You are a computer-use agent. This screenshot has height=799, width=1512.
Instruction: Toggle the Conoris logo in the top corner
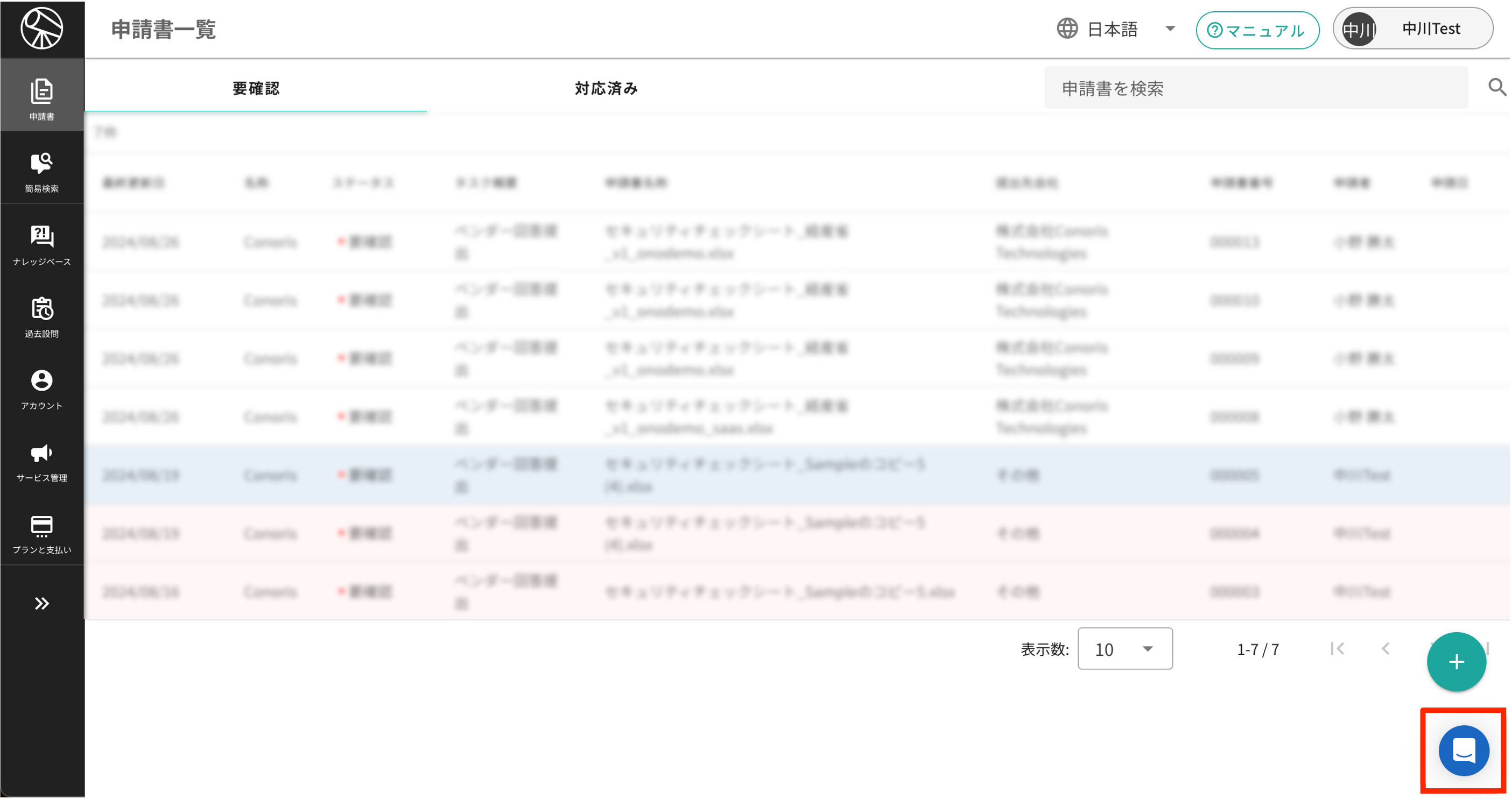click(x=41, y=28)
